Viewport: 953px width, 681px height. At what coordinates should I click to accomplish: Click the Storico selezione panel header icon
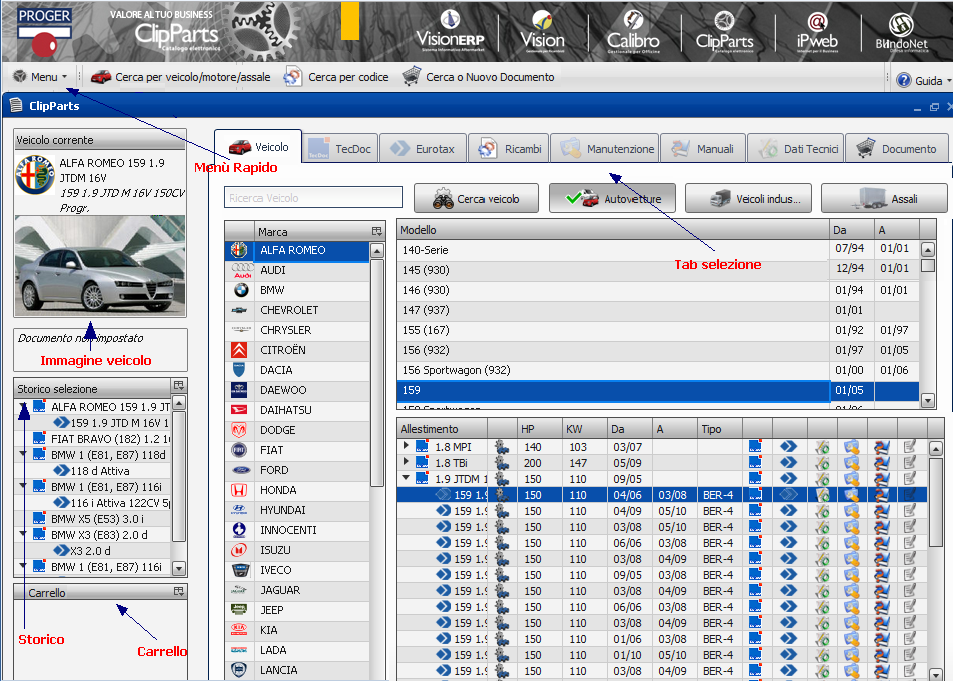point(178,385)
